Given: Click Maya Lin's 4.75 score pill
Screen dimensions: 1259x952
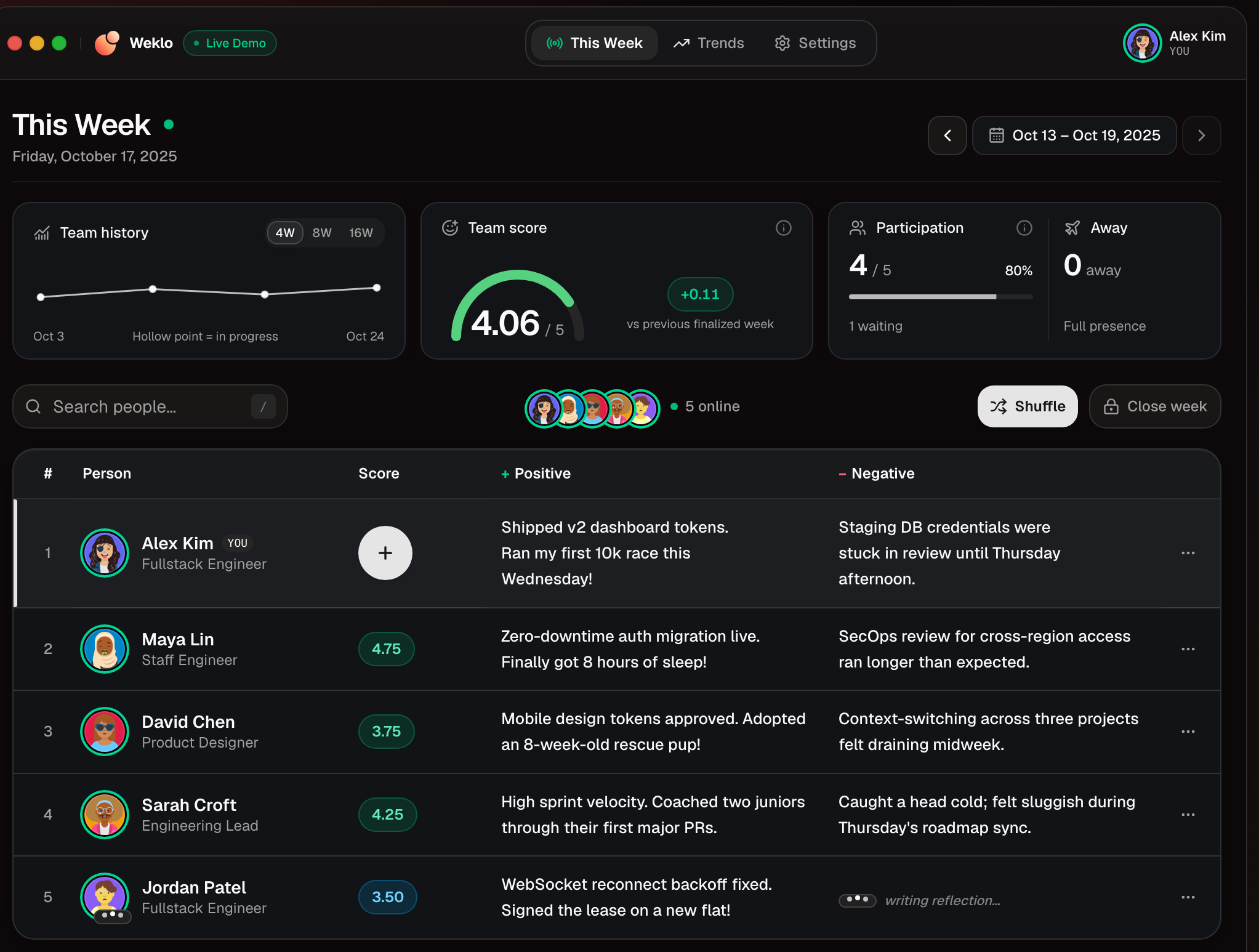Looking at the screenshot, I should pos(386,649).
